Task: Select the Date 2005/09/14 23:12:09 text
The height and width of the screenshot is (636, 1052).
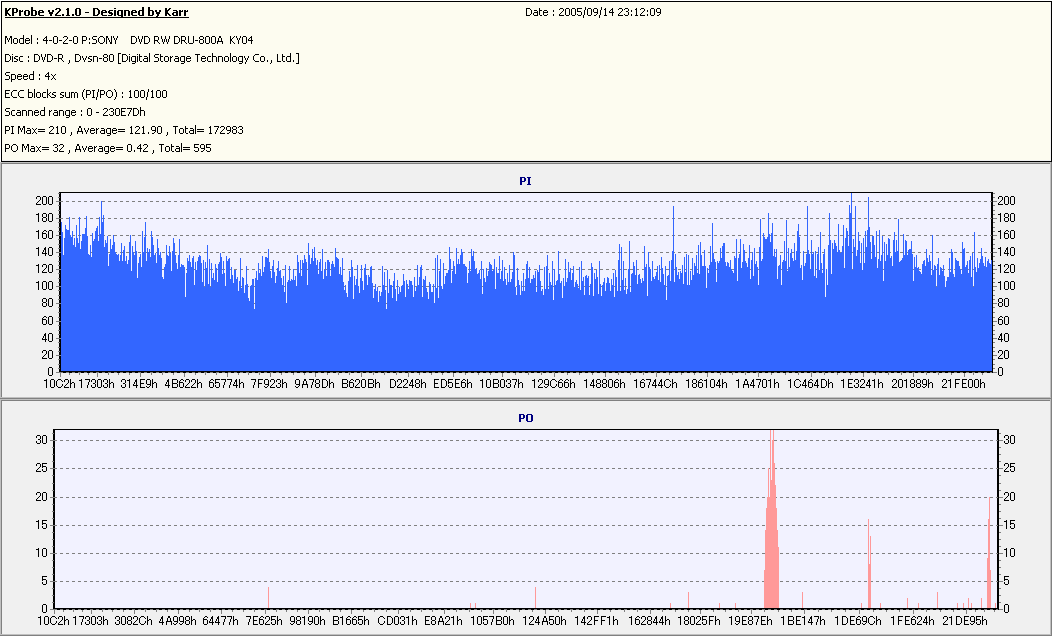Action: [x=593, y=12]
